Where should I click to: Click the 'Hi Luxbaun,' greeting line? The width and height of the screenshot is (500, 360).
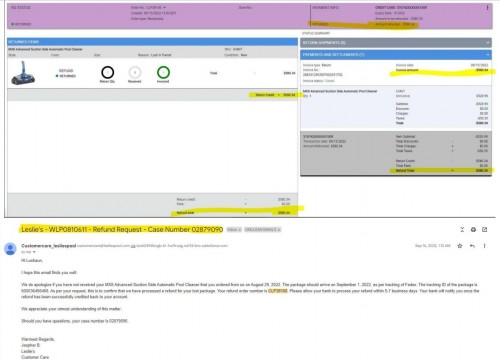32,260
